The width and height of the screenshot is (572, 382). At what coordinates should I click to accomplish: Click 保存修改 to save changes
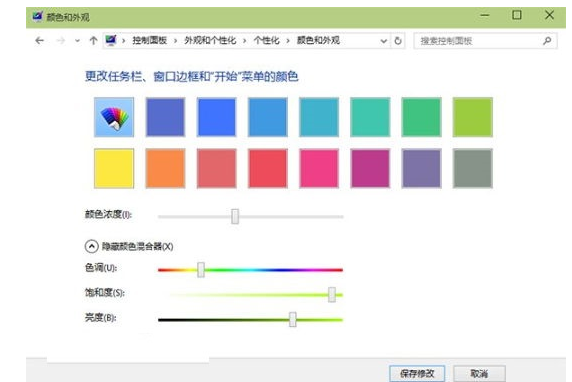pos(417,373)
